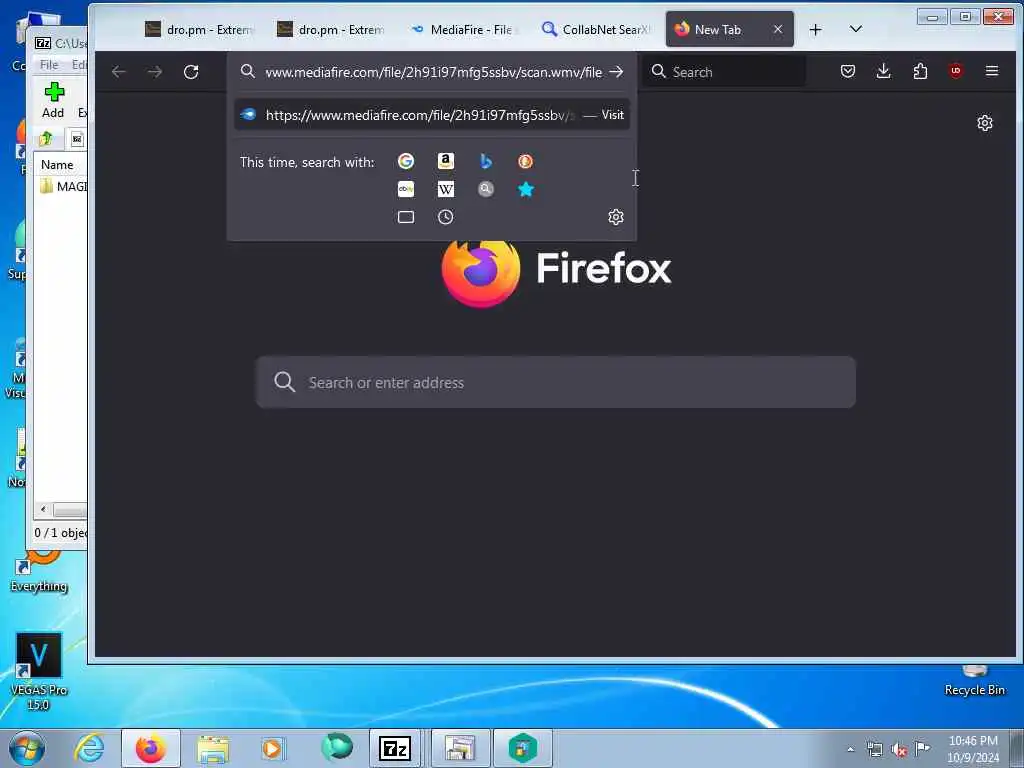Open Windows Media Player taskbar icon

click(x=272, y=748)
